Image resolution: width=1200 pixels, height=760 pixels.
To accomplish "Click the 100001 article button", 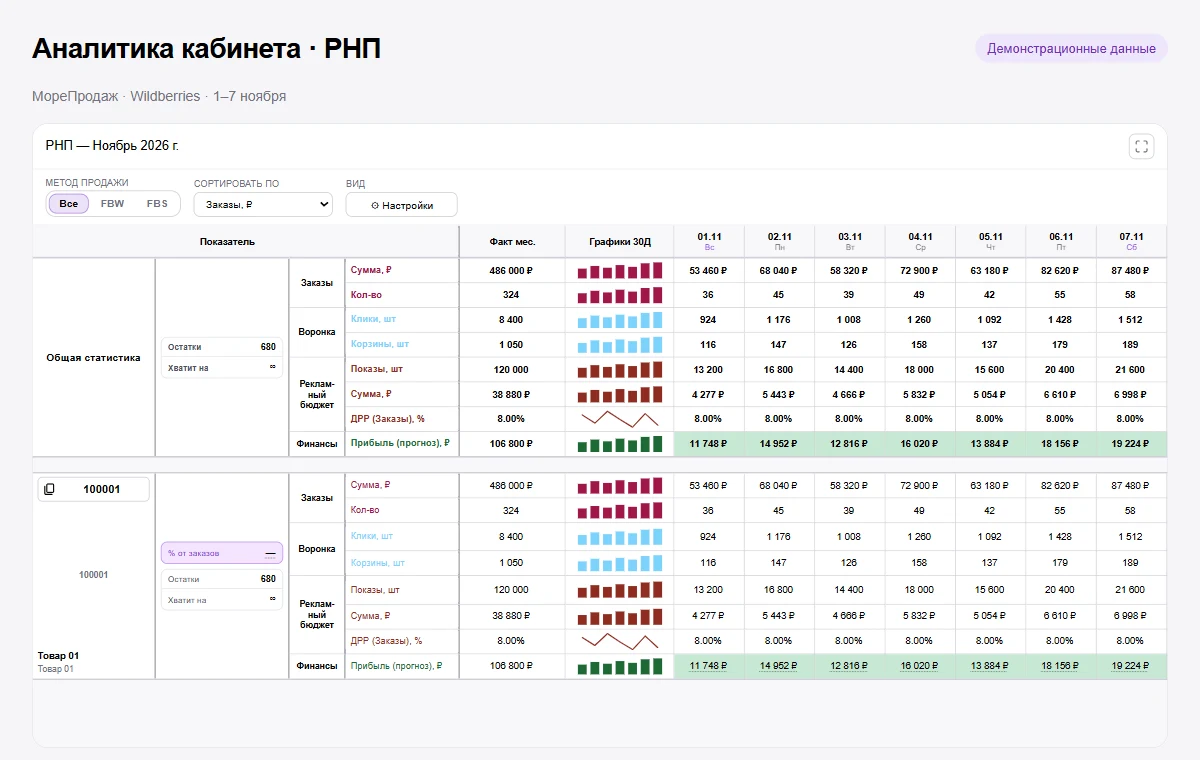I will point(94,489).
